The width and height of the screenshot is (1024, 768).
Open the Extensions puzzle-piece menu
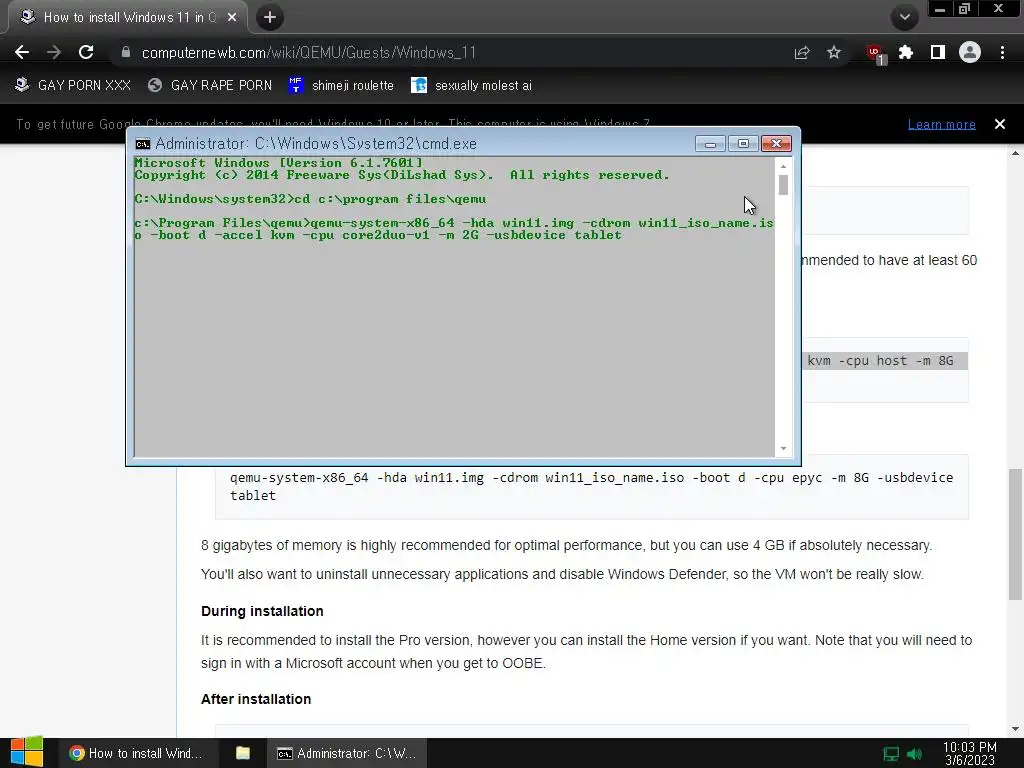(x=906, y=52)
